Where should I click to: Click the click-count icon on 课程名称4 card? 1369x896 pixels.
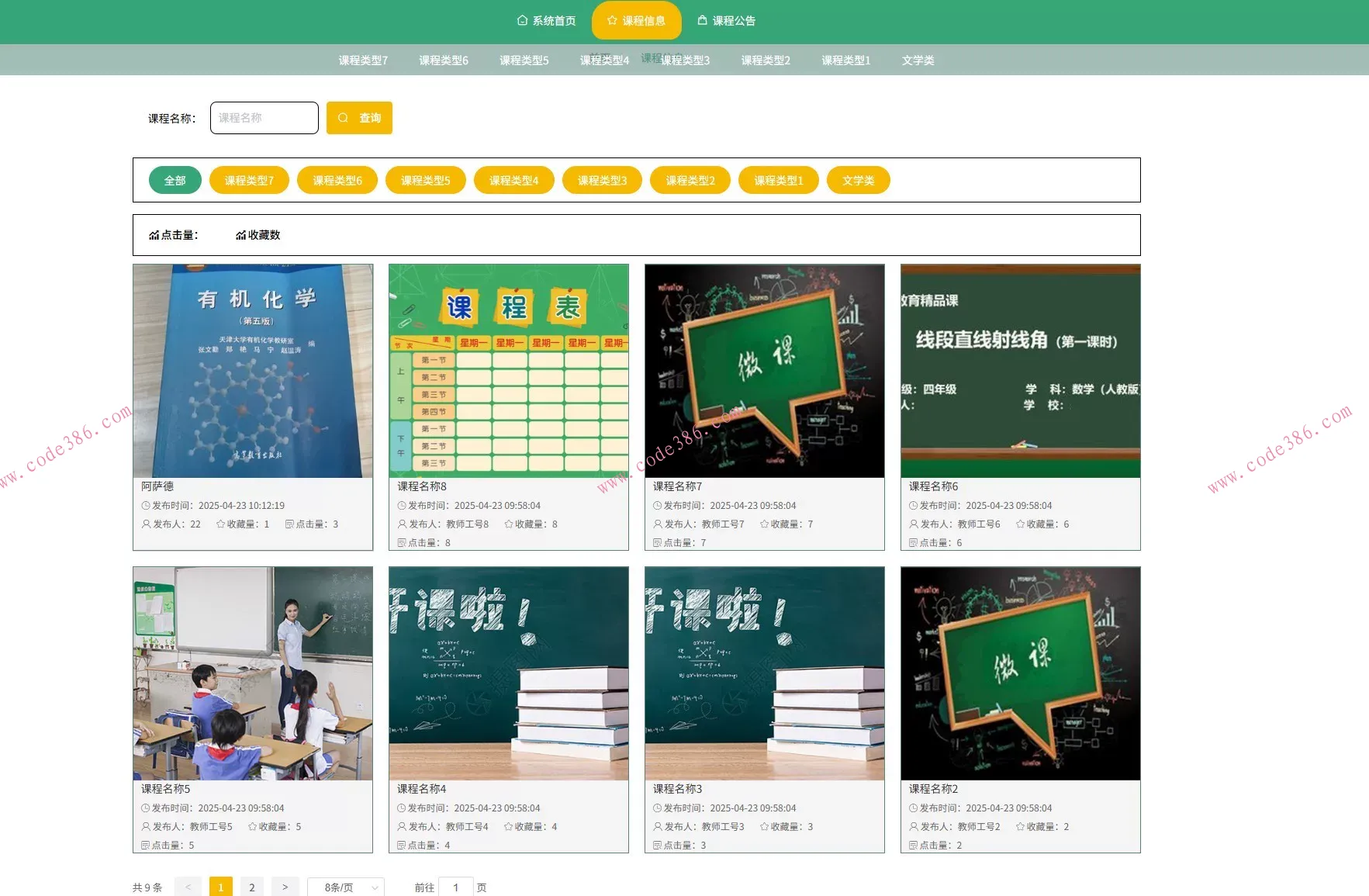click(x=402, y=846)
